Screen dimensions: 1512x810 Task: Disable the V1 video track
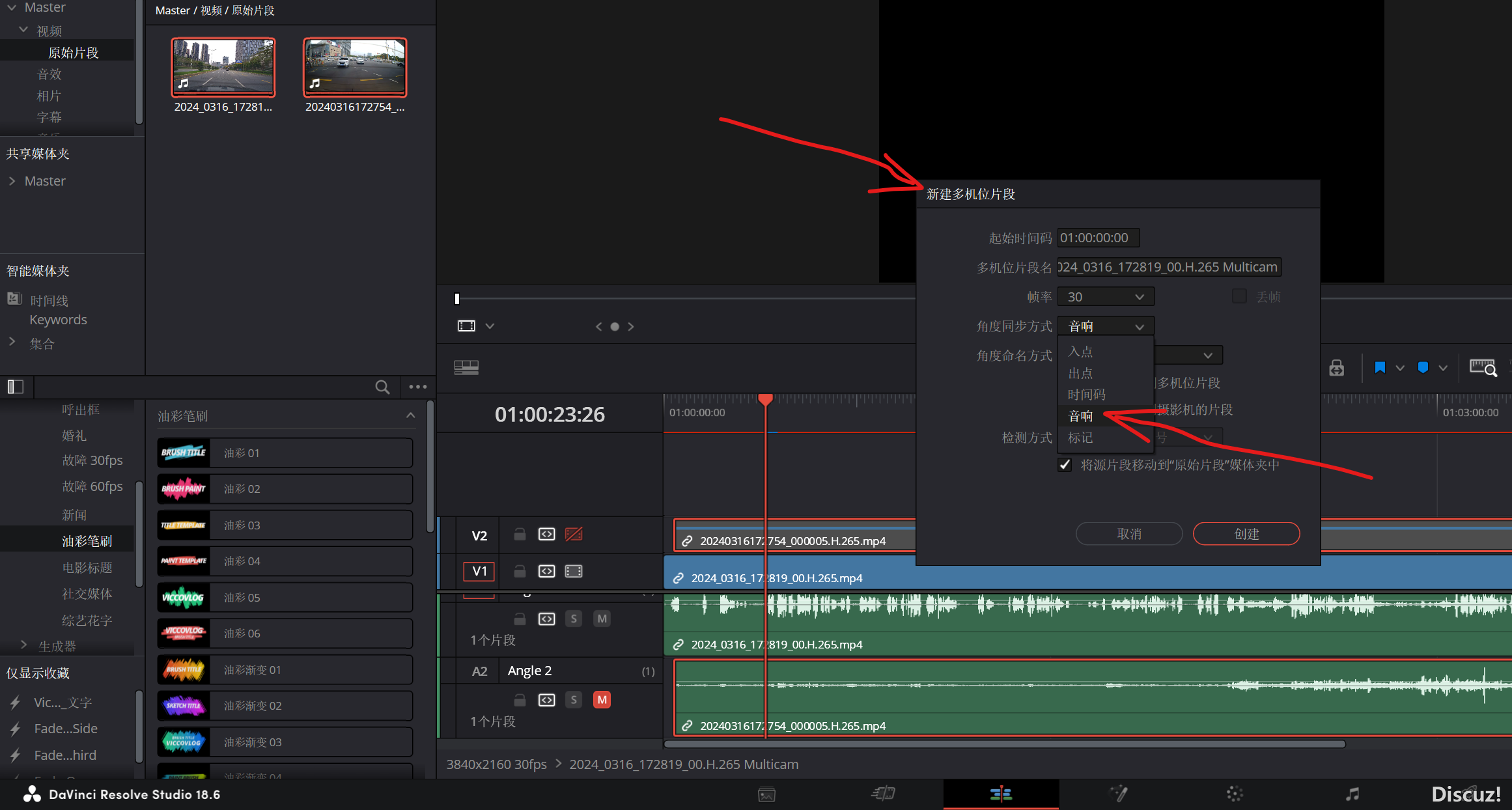574,571
